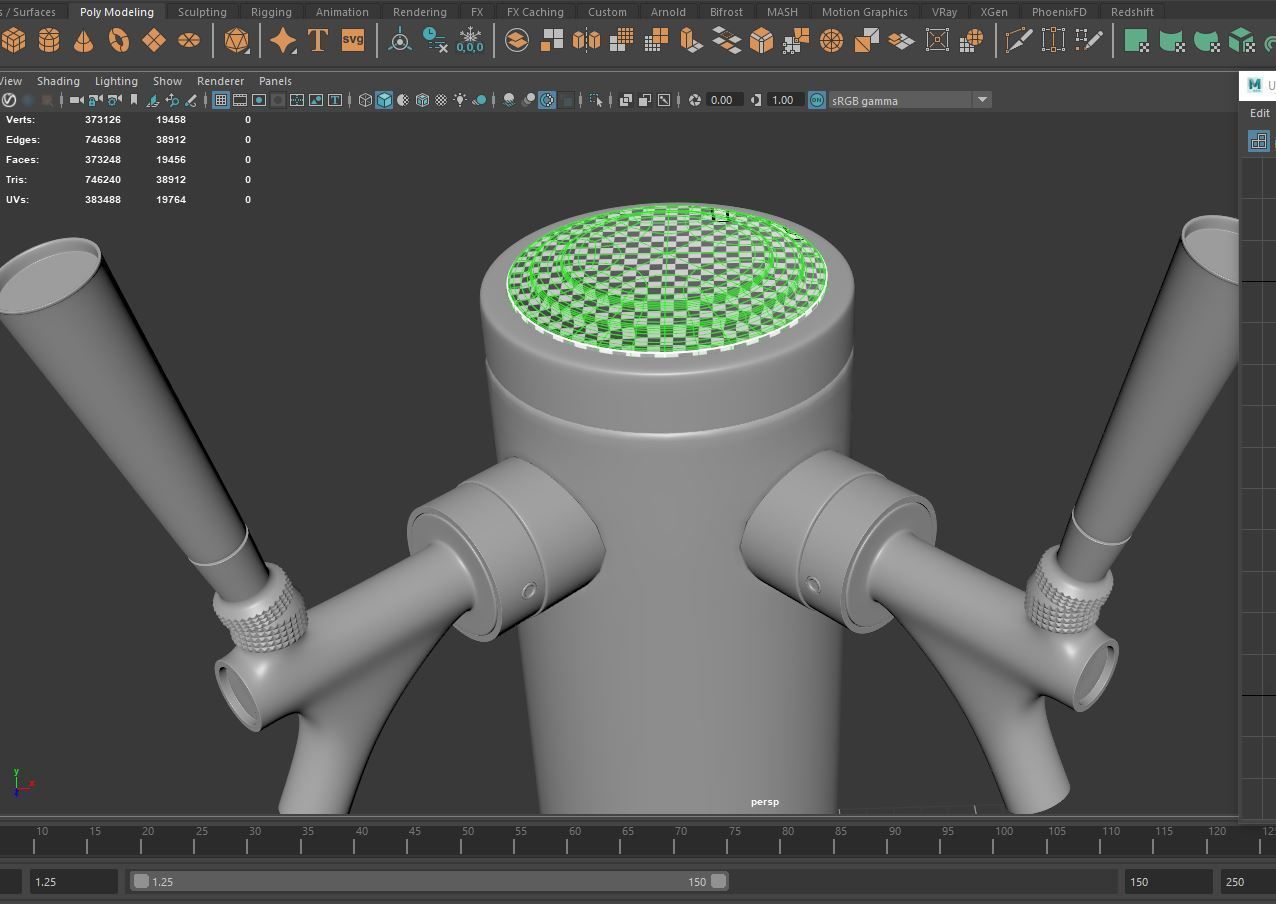Image resolution: width=1276 pixels, height=904 pixels.
Task: Click the Automatic UV mapping cube icon
Action: coord(1242,40)
